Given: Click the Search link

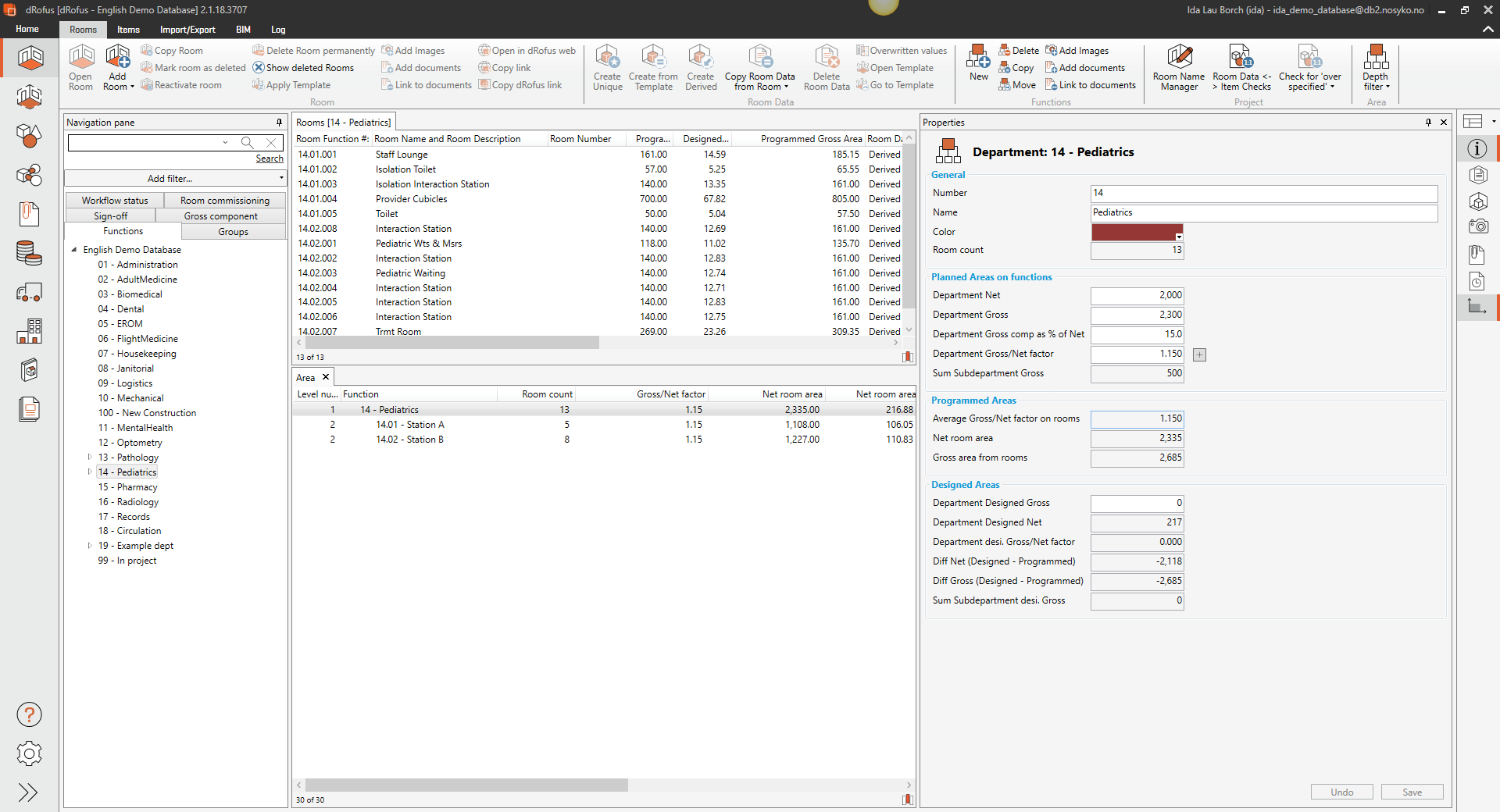Looking at the screenshot, I should (x=270, y=158).
